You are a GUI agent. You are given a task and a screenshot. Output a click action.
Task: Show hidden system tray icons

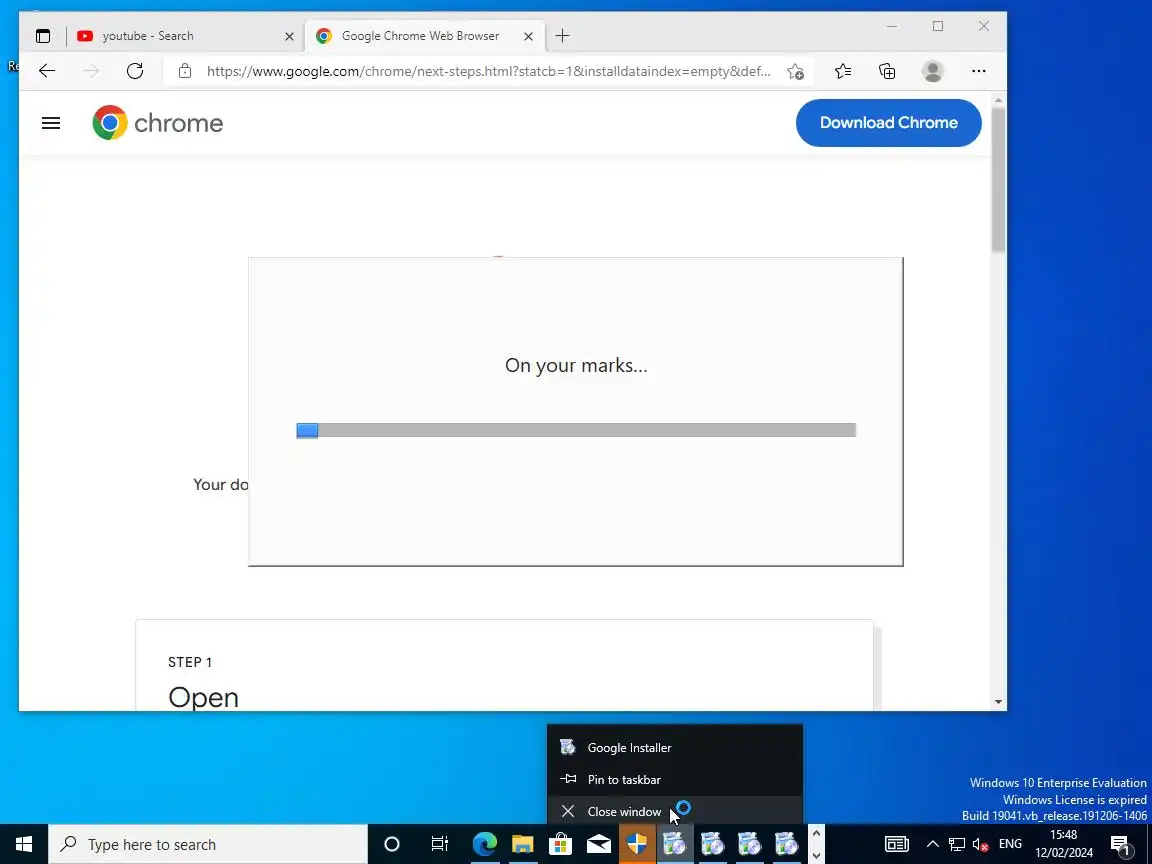932,845
